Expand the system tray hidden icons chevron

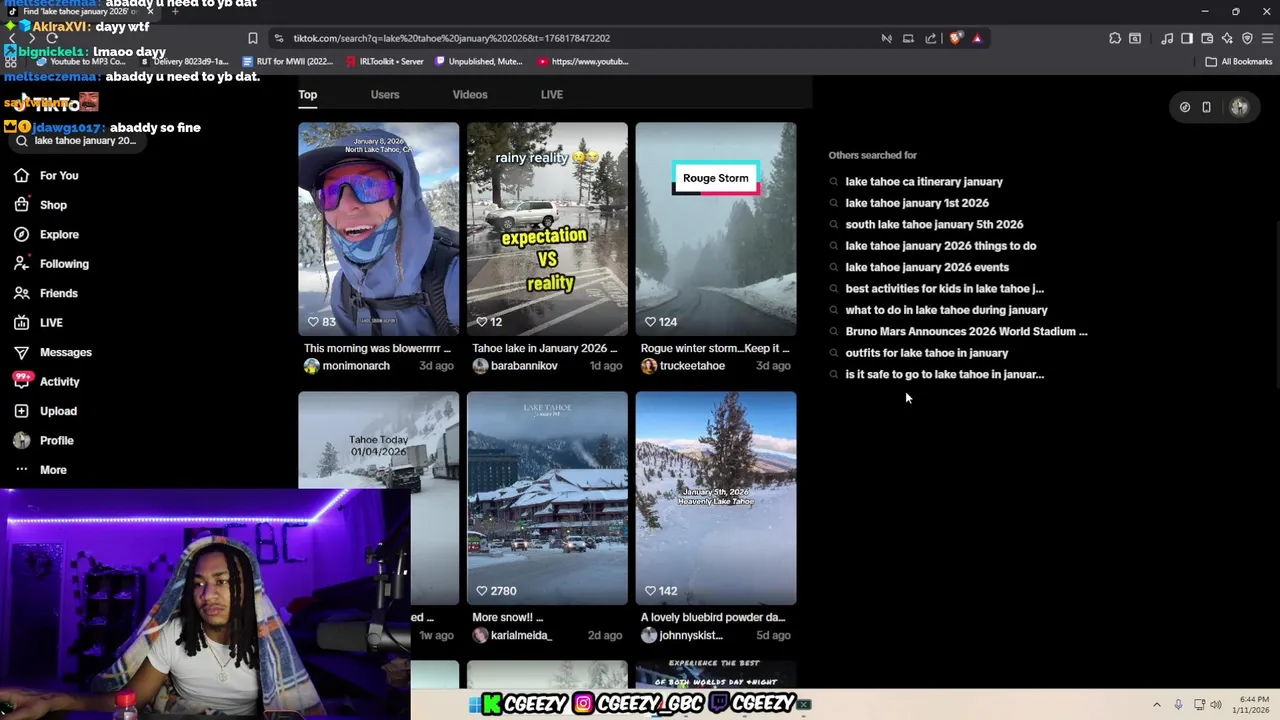(x=1157, y=705)
